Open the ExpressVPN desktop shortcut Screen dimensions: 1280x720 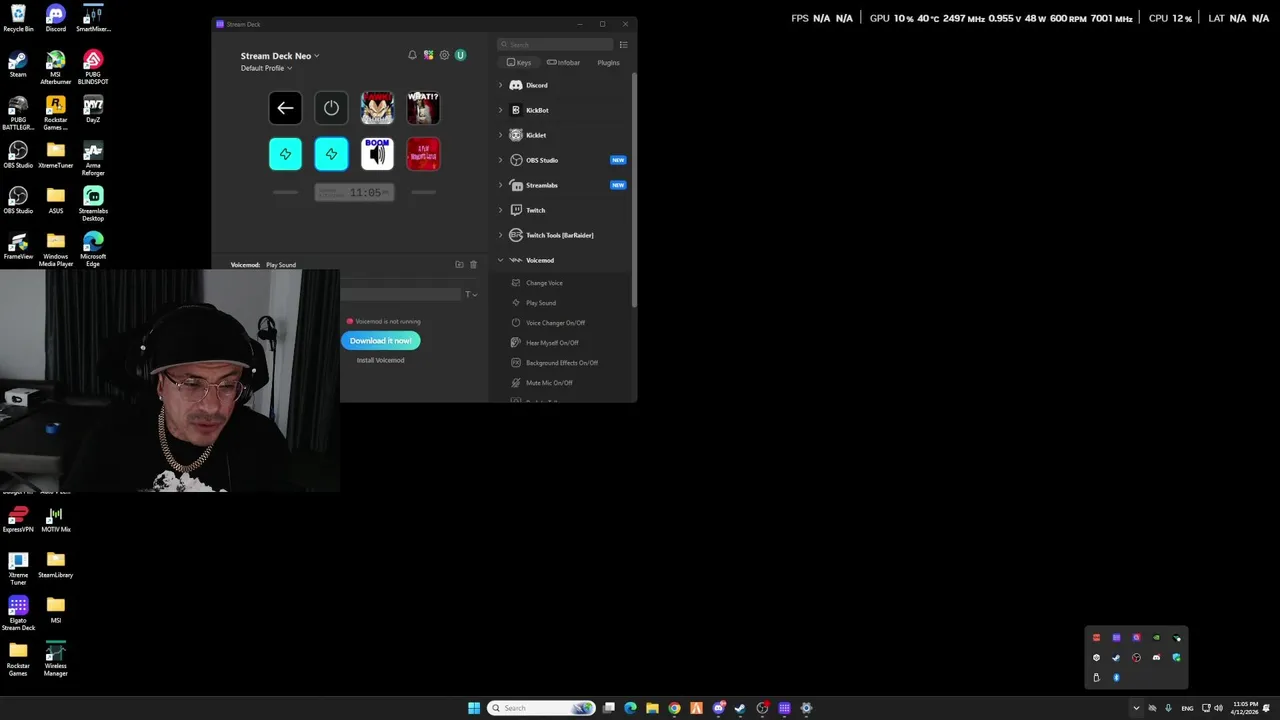pos(18,520)
